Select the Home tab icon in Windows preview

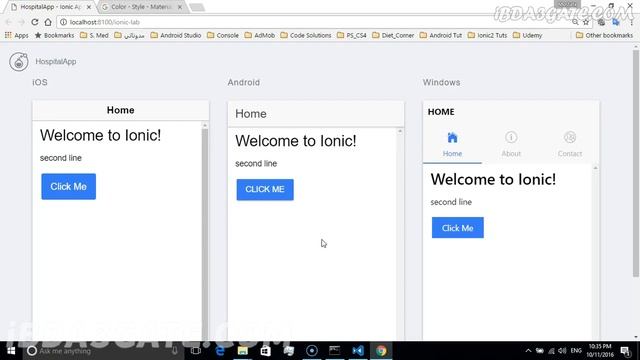point(452,138)
